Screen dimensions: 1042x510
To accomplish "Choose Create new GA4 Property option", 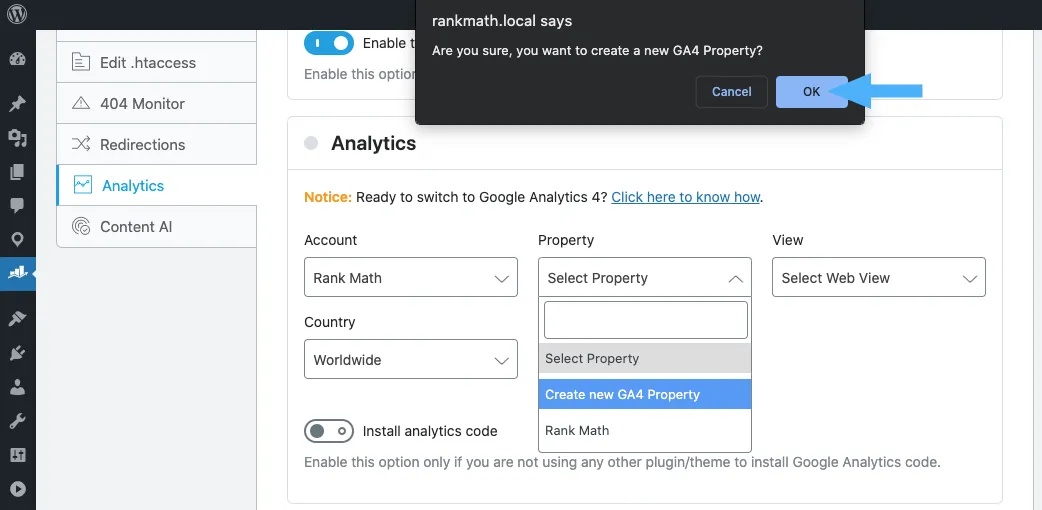I will 645,394.
